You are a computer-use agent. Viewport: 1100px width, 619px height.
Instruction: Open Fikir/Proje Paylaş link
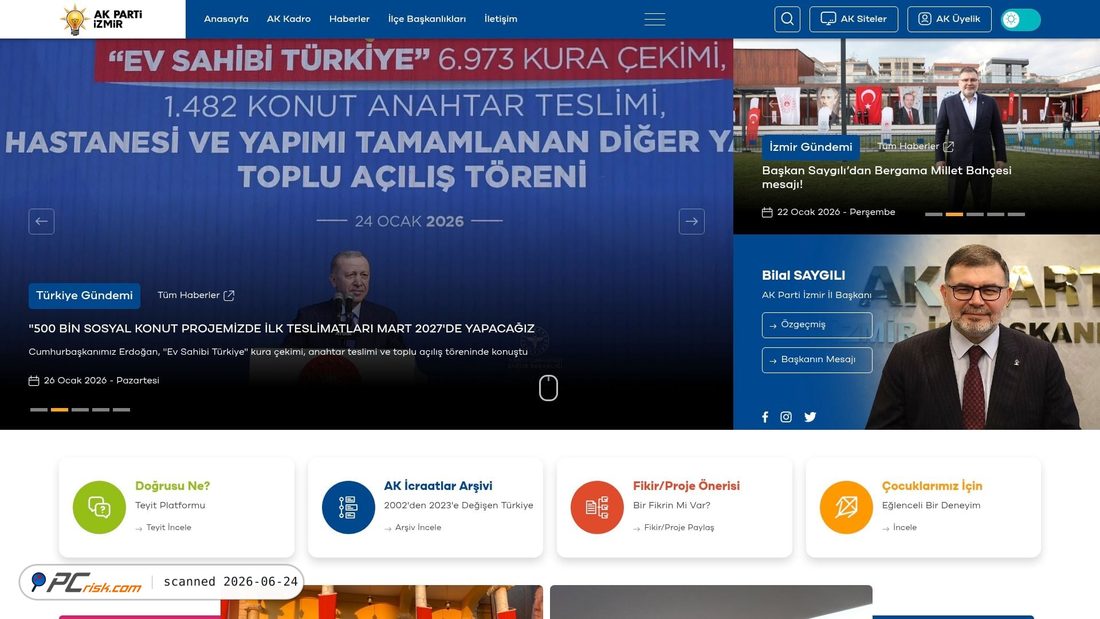673,527
